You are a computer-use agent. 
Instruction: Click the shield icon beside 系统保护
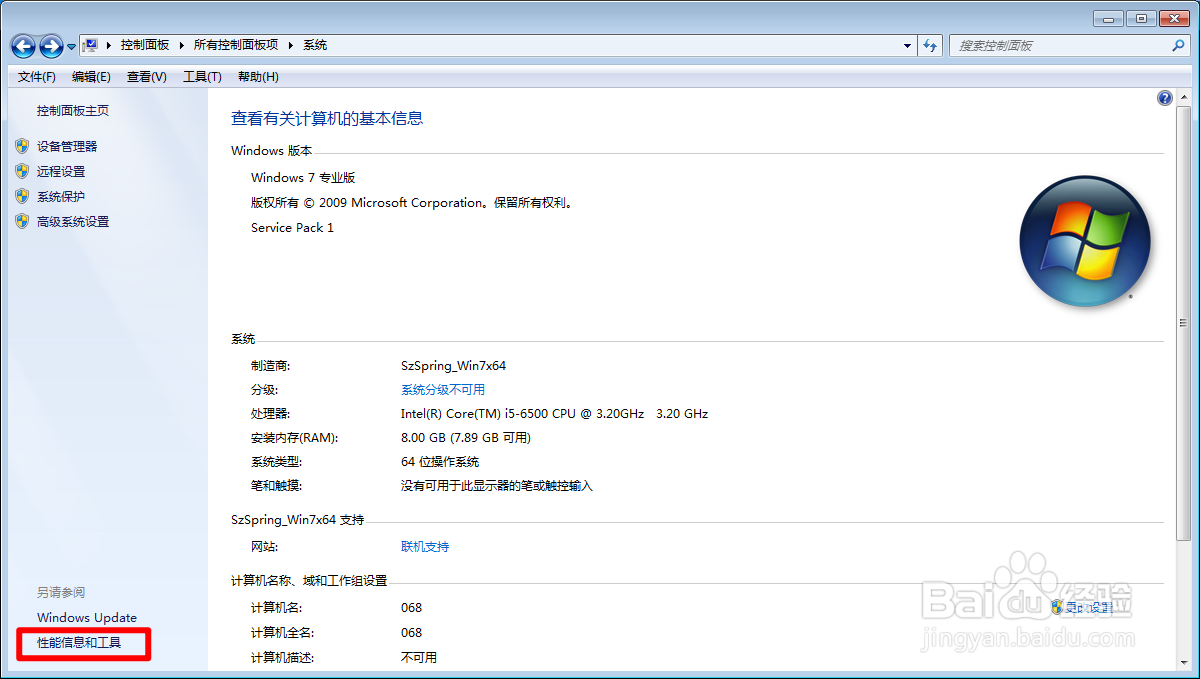pyautogui.click(x=22, y=196)
